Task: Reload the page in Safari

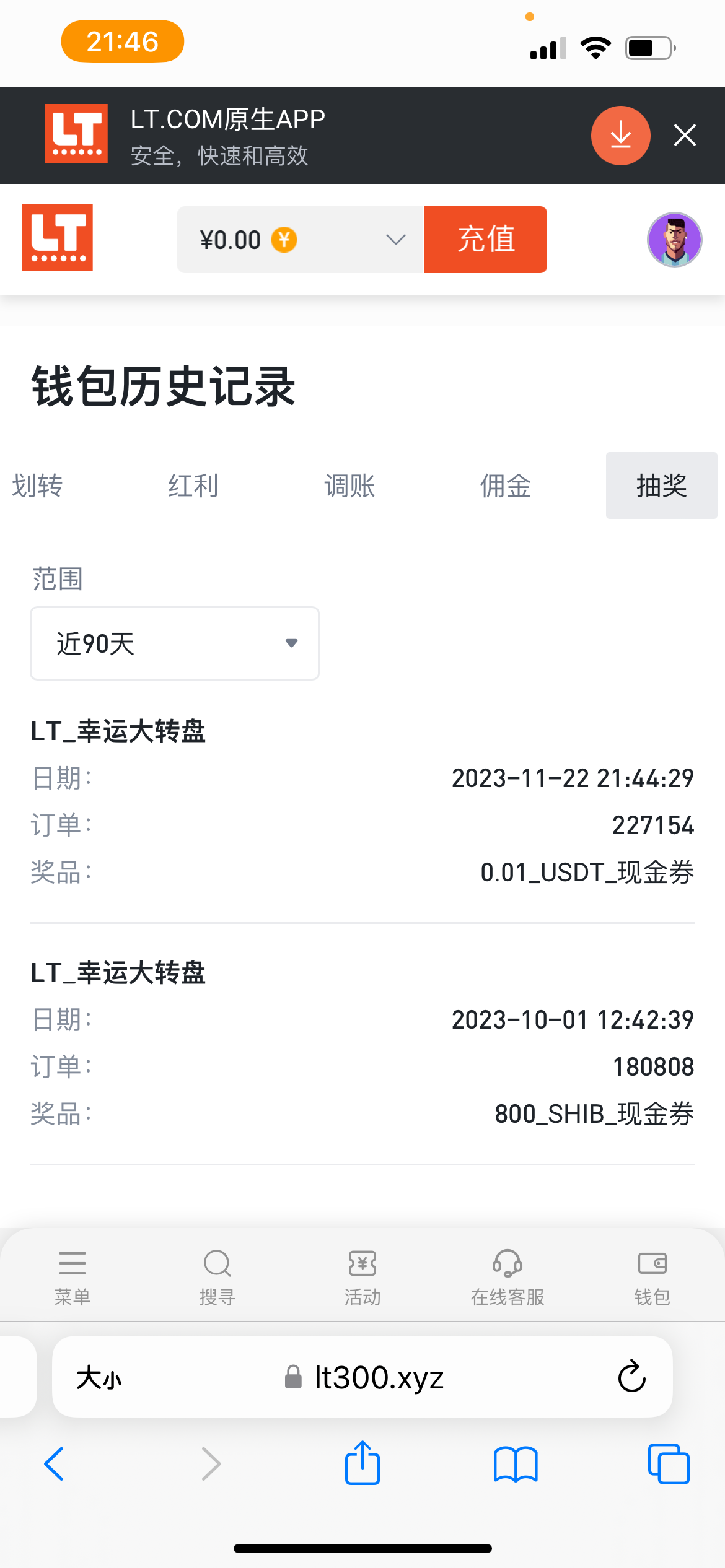Action: click(631, 1377)
